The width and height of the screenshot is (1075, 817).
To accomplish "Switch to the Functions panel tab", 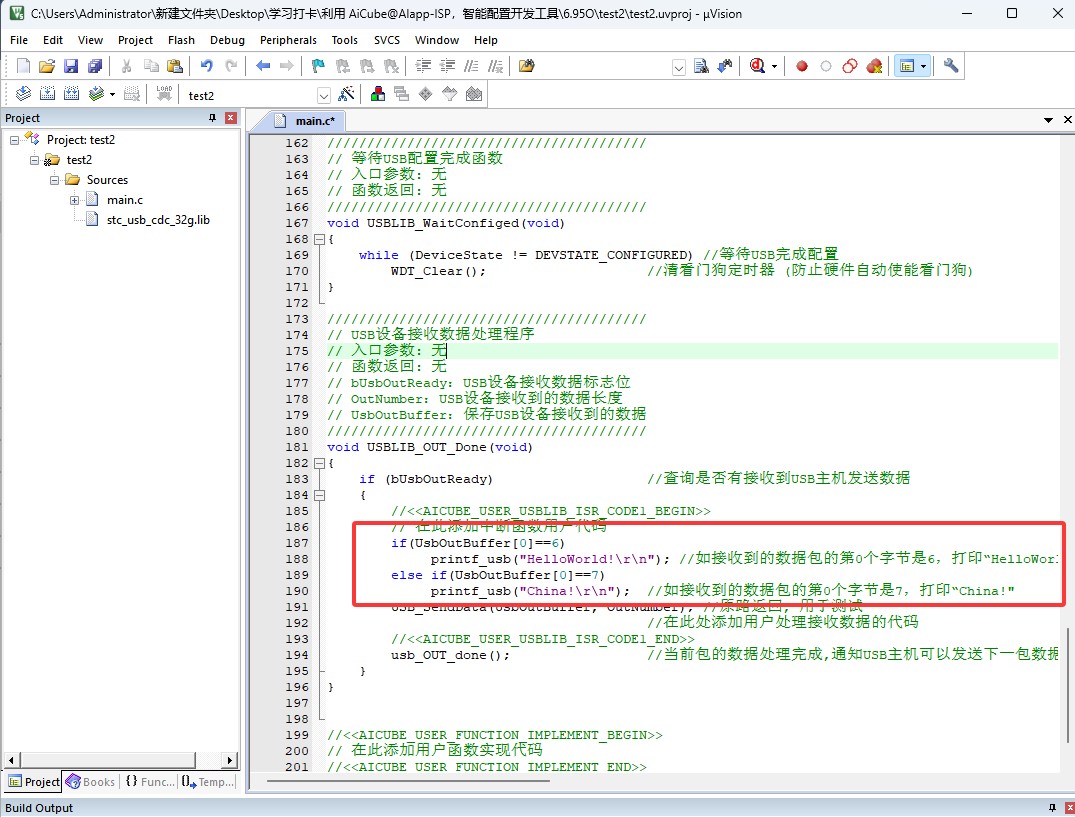I will click(x=149, y=781).
